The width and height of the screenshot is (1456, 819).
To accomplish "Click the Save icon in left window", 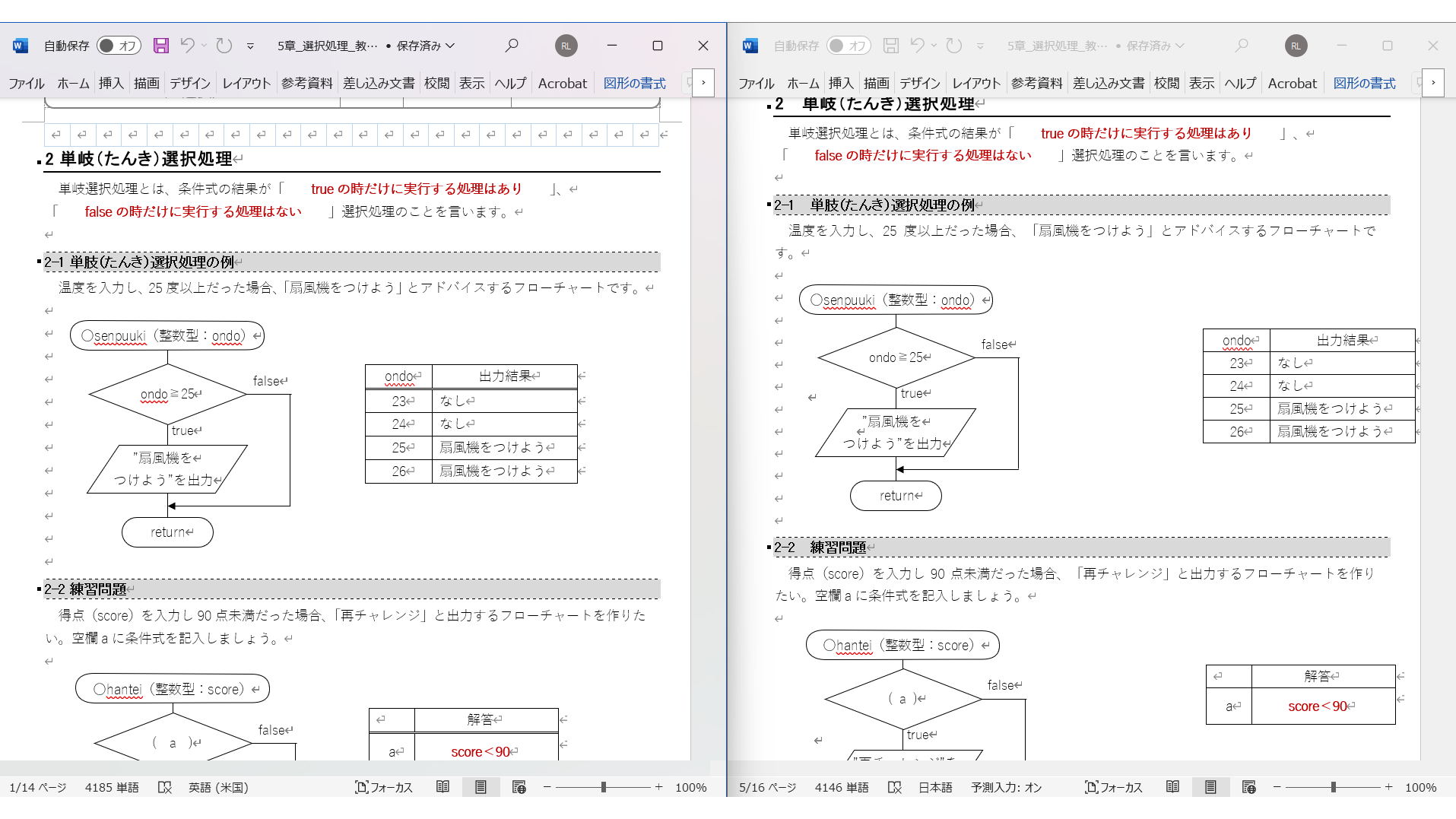I will (x=161, y=46).
